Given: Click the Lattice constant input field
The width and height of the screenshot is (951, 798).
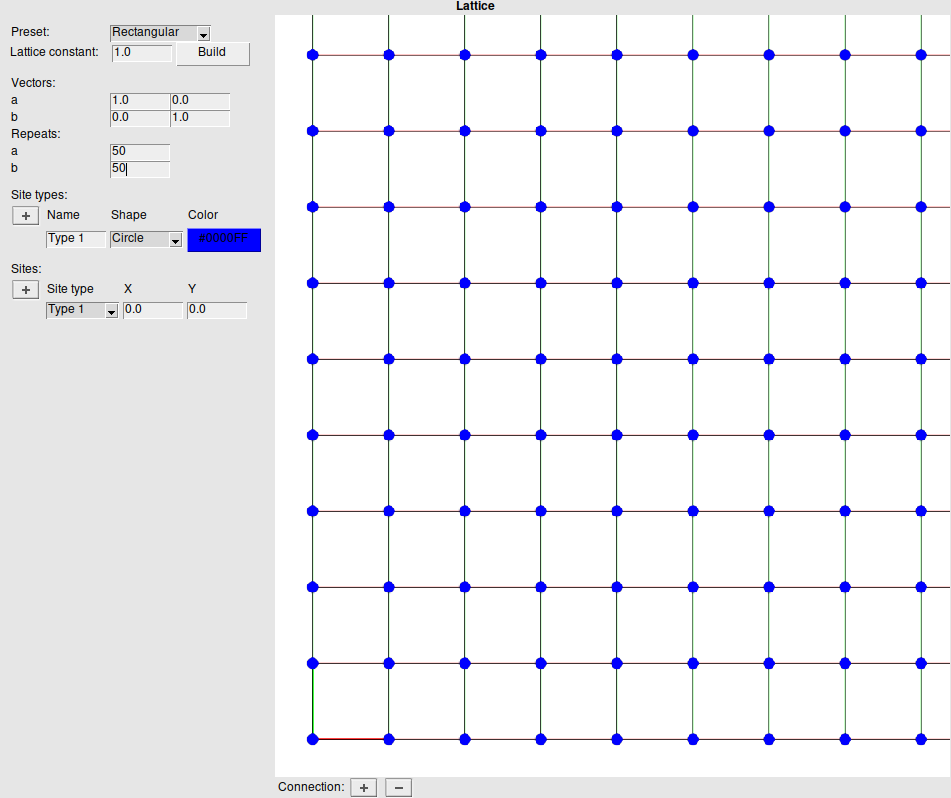Looking at the screenshot, I should coord(141,54).
